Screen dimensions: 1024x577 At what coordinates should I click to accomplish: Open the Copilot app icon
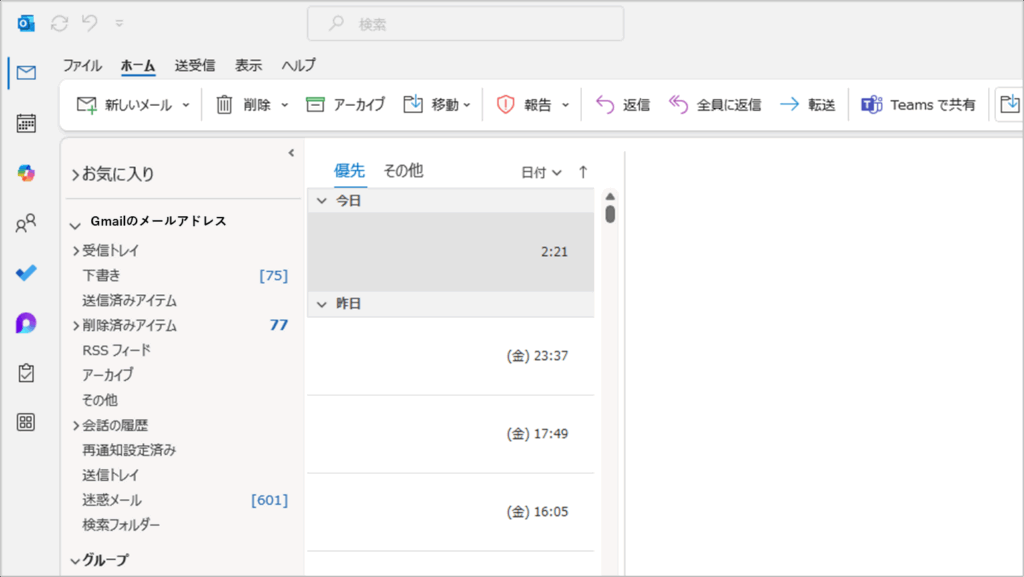pos(27,173)
